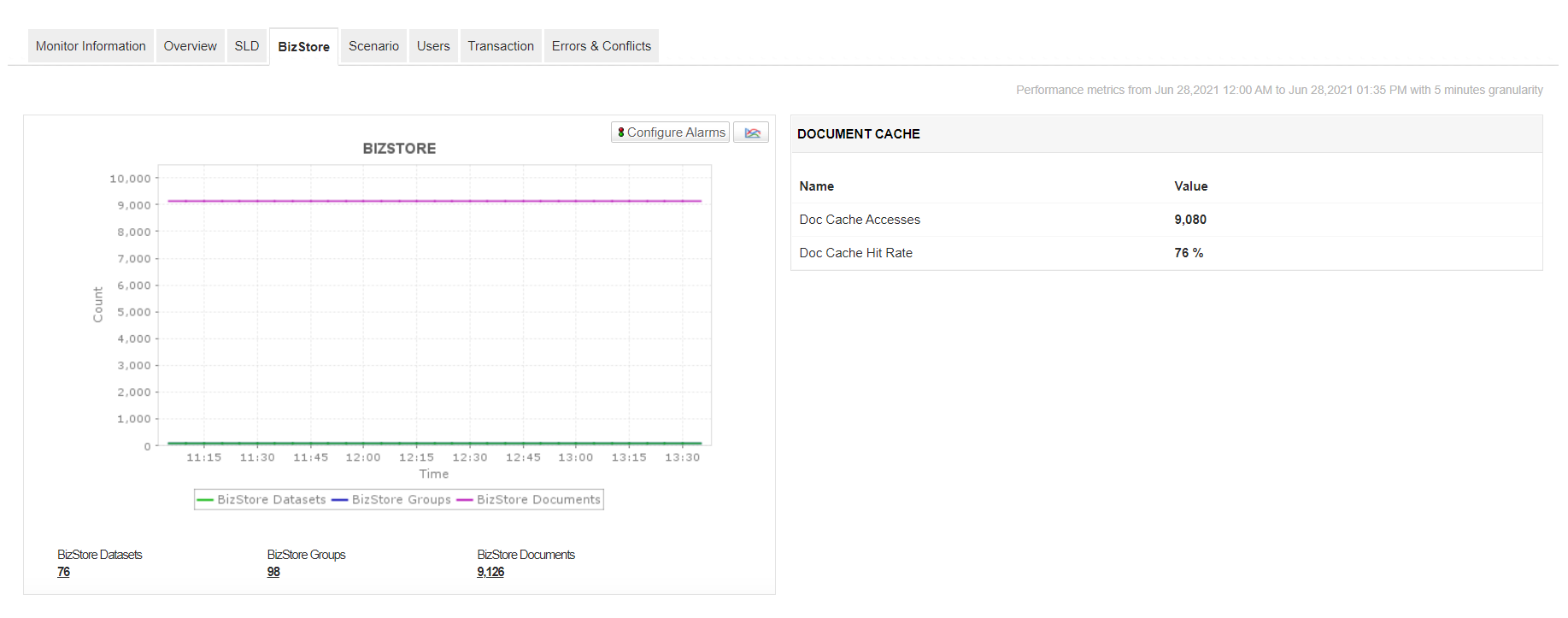The image size is (1568, 618).
Task: Select the Doc Cache Hit Rate row
Action: [x=855, y=253]
